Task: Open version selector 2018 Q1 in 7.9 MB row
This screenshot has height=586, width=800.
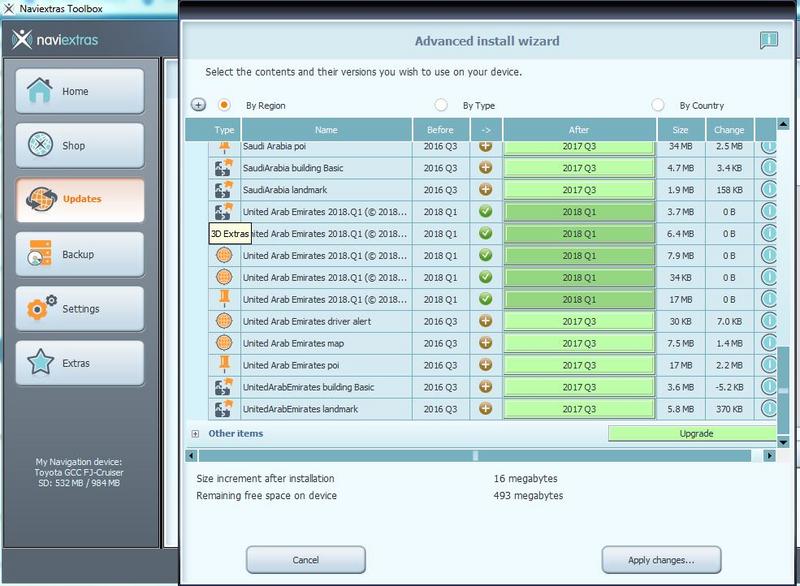Action: pyautogui.click(x=579, y=256)
